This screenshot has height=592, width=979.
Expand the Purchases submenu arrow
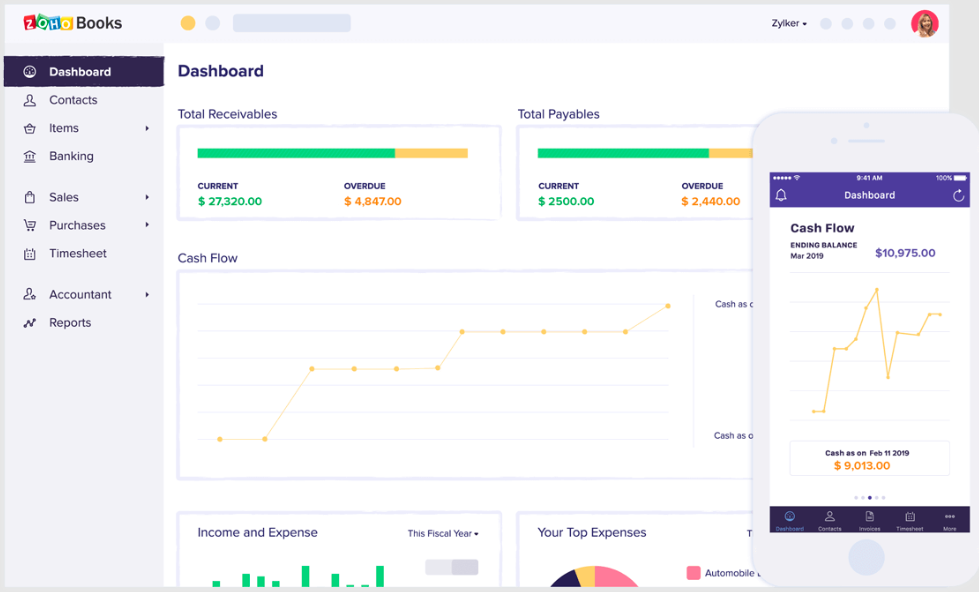coord(147,225)
